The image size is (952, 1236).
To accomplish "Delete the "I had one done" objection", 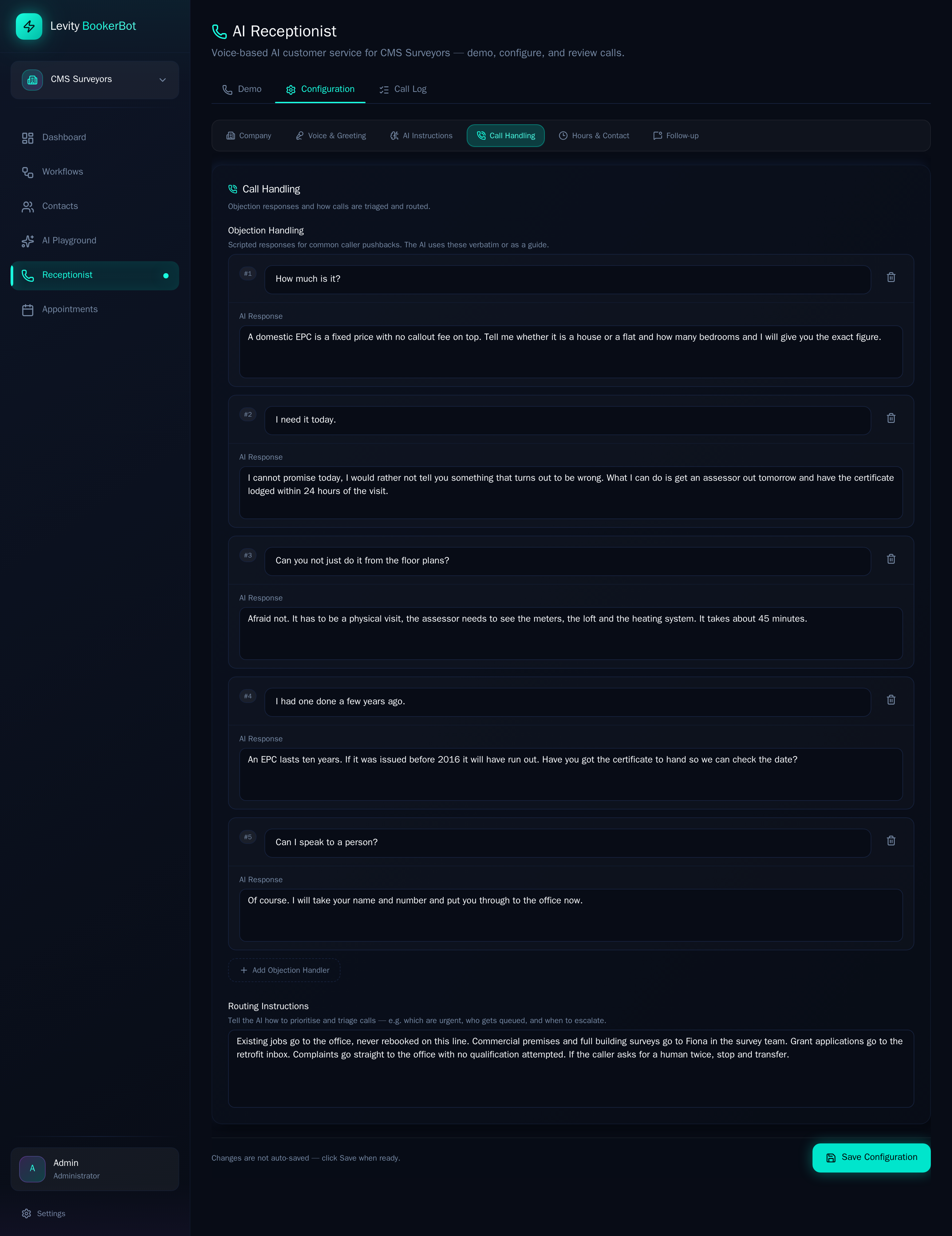I will pos(891,700).
